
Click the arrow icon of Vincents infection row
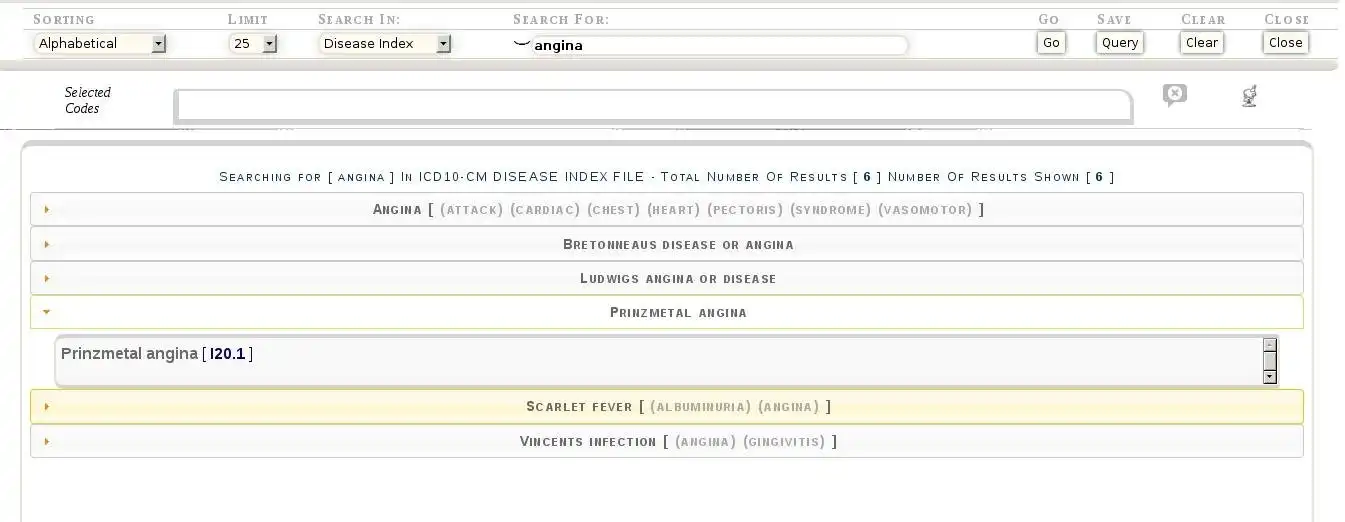click(47, 441)
